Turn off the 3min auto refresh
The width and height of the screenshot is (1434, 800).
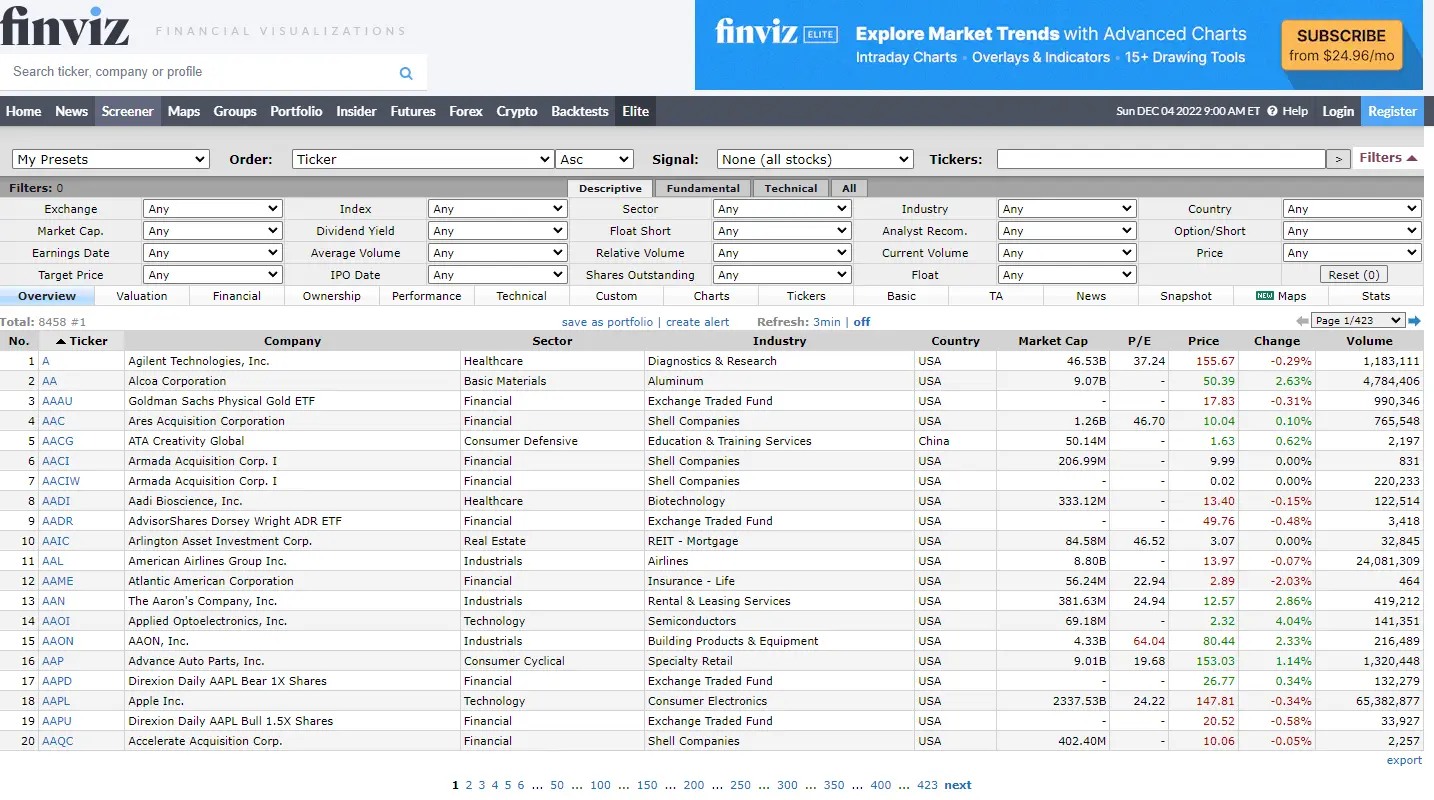(859, 321)
